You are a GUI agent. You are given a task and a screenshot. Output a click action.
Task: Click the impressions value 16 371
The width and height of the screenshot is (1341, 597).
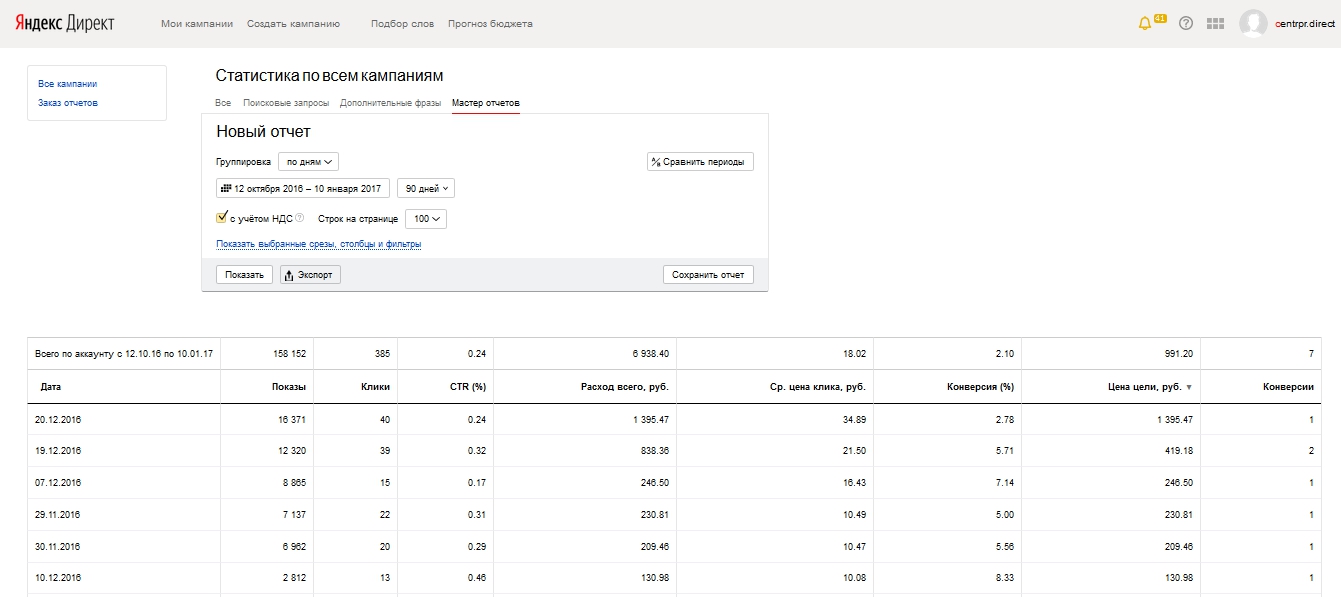tap(290, 421)
